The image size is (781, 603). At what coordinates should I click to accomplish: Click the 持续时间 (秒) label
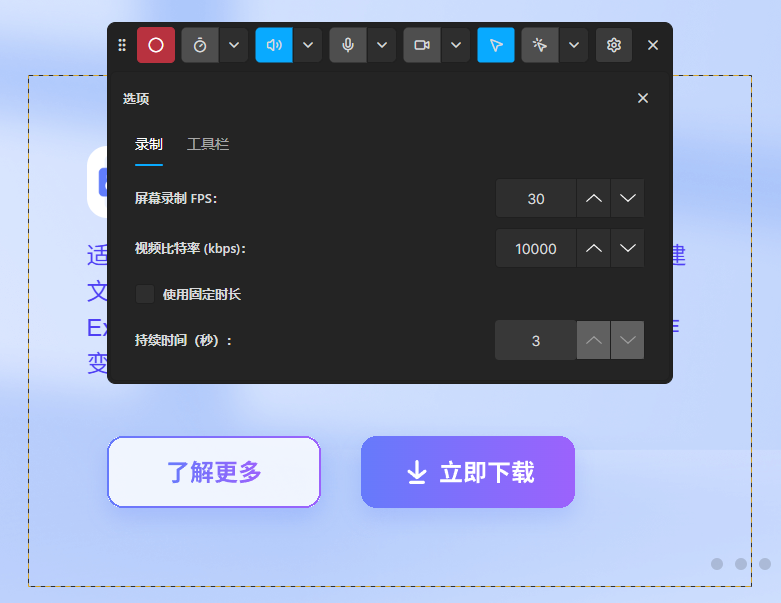[183, 341]
